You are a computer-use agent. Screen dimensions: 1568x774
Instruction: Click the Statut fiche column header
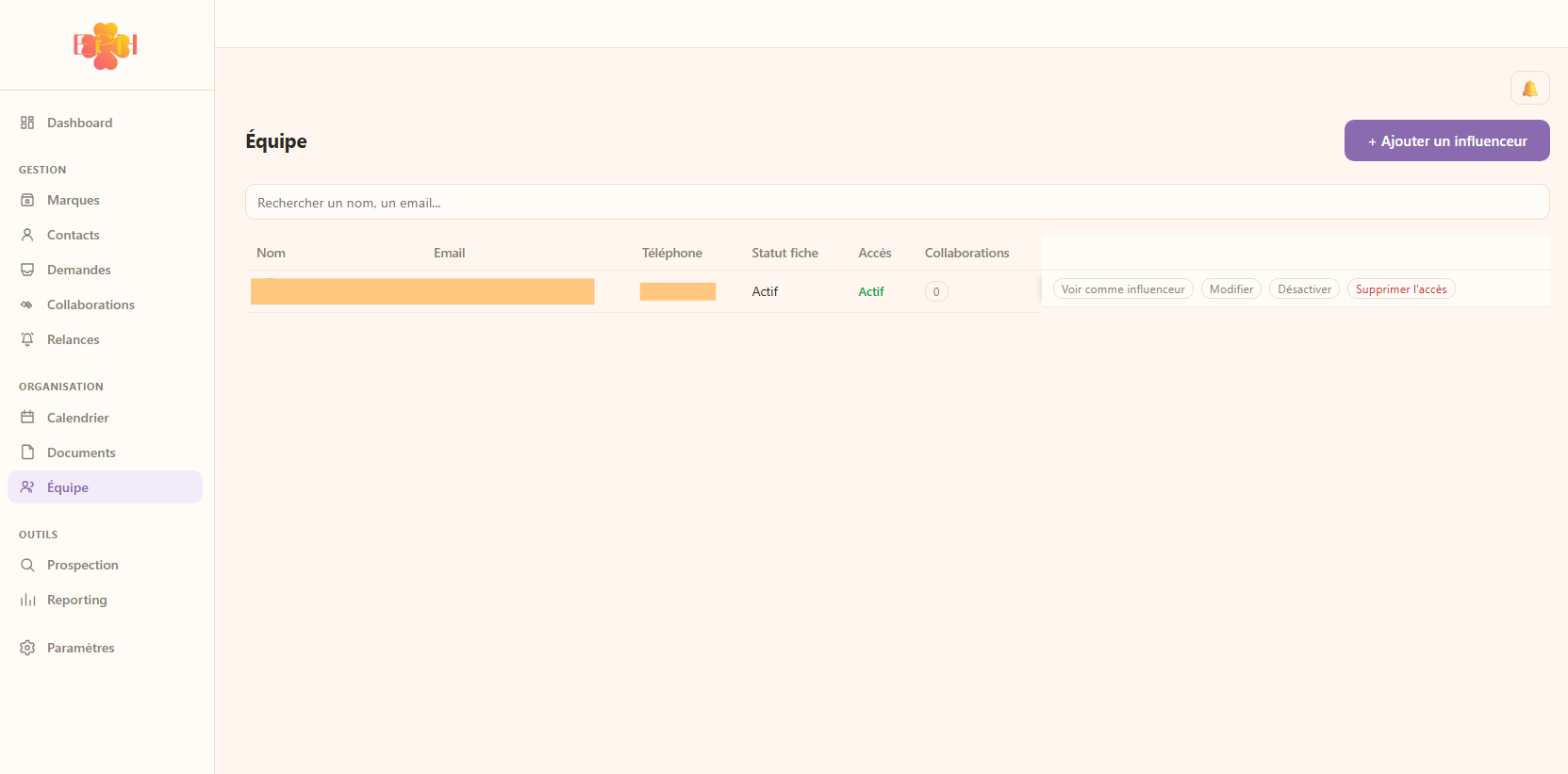coord(784,253)
